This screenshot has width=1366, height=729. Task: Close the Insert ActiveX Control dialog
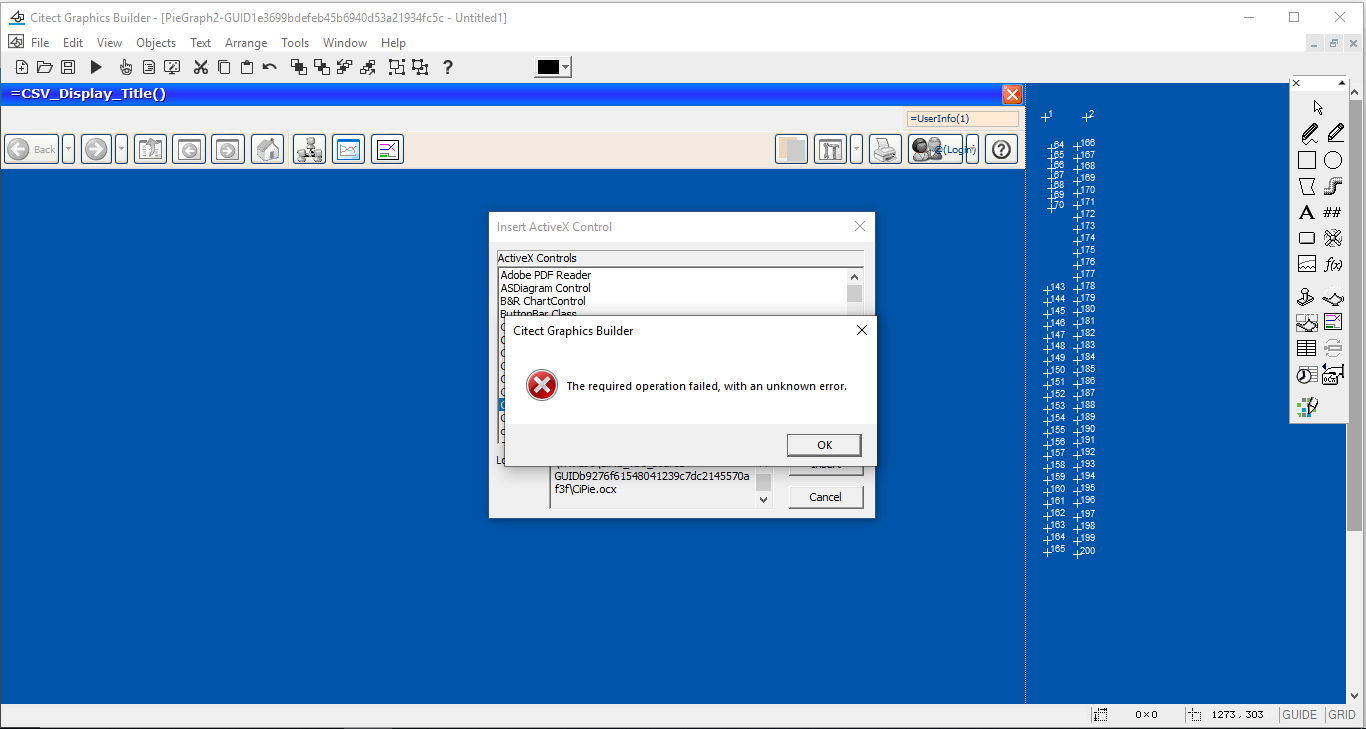[859, 227]
